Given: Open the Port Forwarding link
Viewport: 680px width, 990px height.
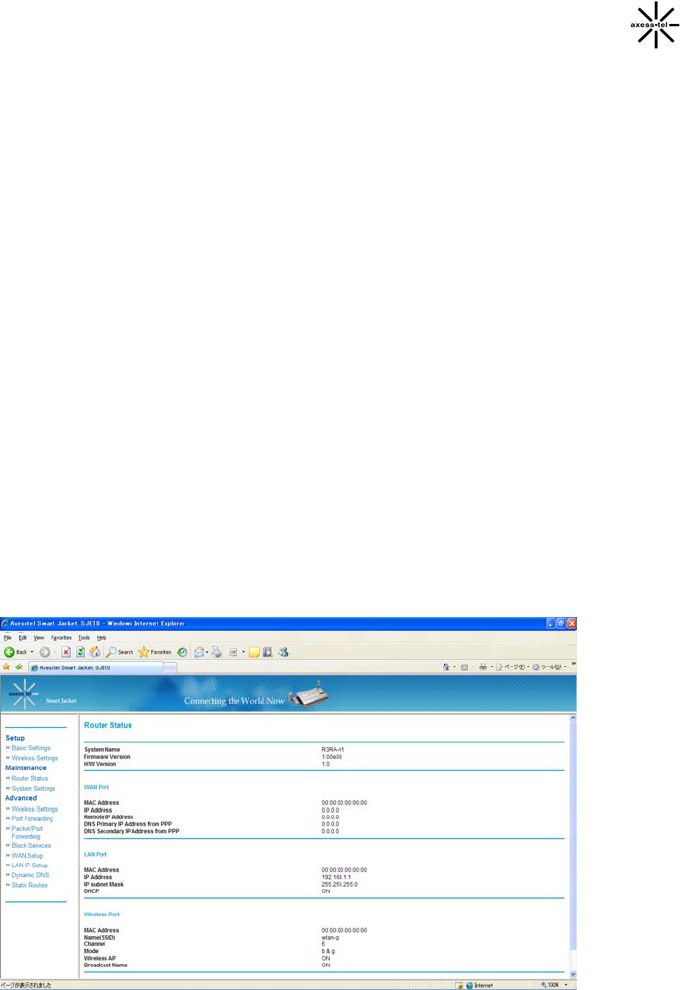Looking at the screenshot, I should [x=32, y=819].
